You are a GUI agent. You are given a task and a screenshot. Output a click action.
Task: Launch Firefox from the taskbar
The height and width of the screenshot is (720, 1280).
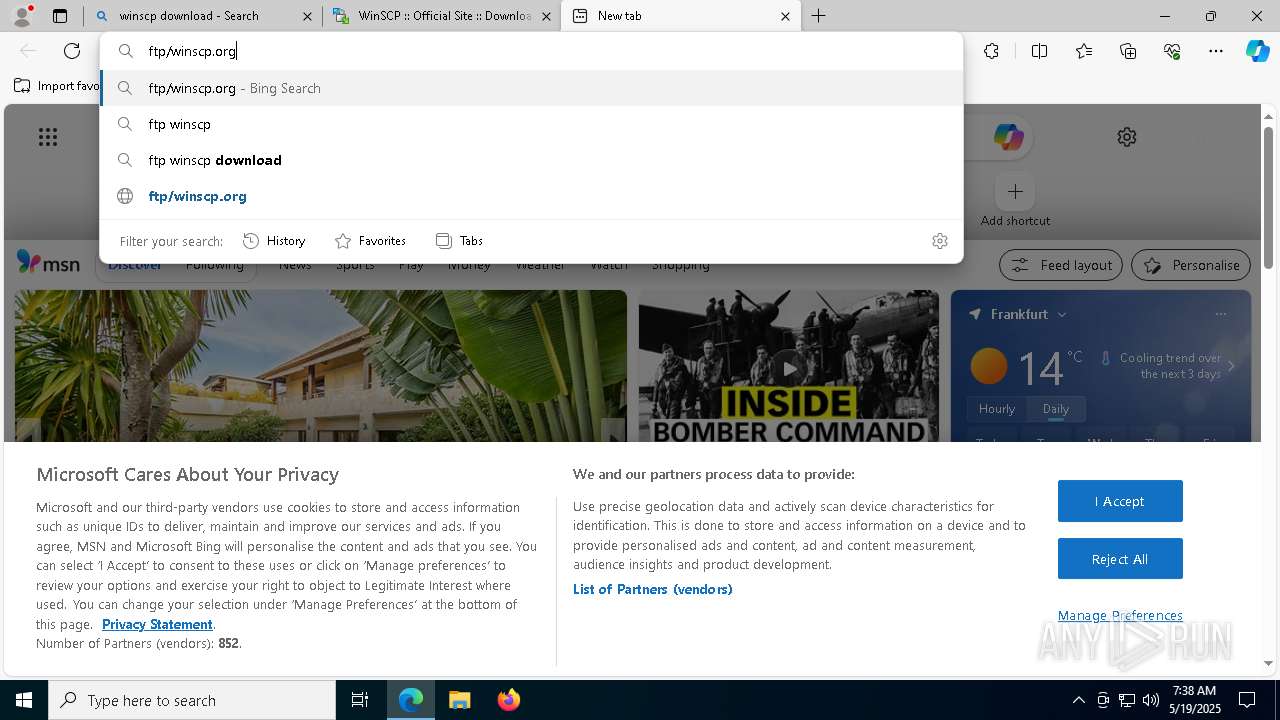point(508,700)
